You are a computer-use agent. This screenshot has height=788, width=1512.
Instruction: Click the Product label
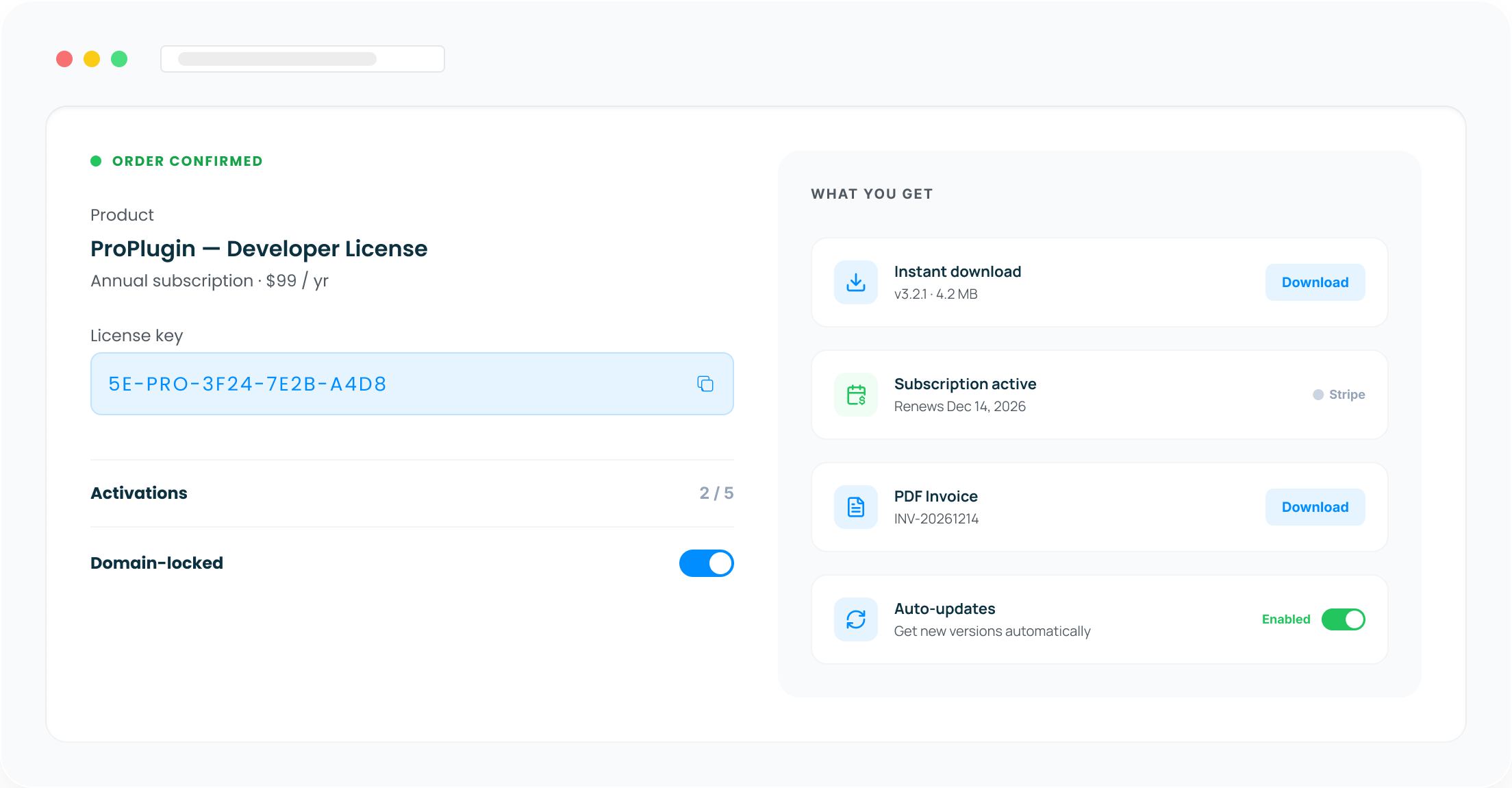[x=122, y=215]
